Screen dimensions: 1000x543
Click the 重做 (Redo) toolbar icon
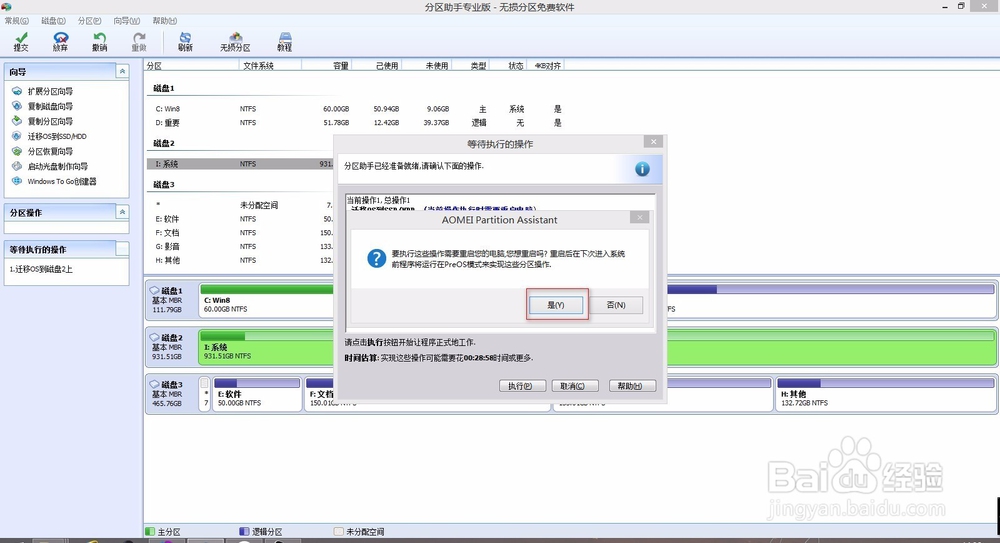point(139,42)
